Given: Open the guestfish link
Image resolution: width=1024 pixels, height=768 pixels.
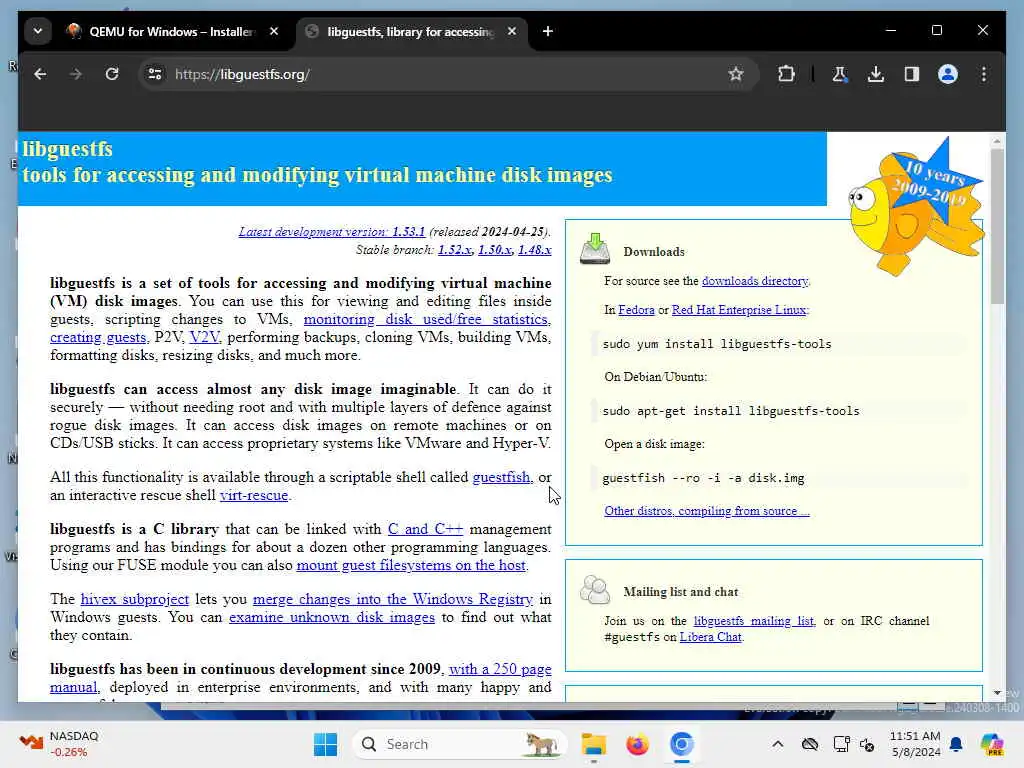Looking at the screenshot, I should coord(502,477).
